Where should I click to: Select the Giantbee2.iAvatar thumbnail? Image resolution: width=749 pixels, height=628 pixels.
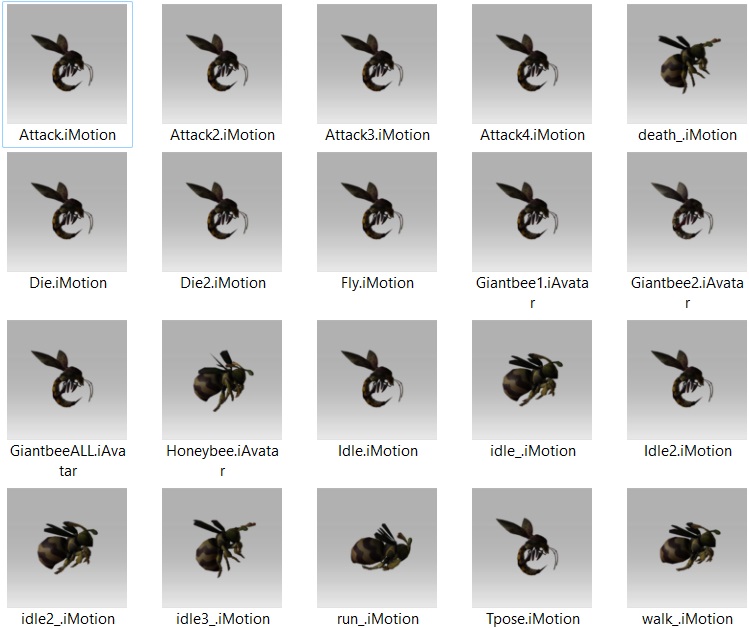coord(687,212)
